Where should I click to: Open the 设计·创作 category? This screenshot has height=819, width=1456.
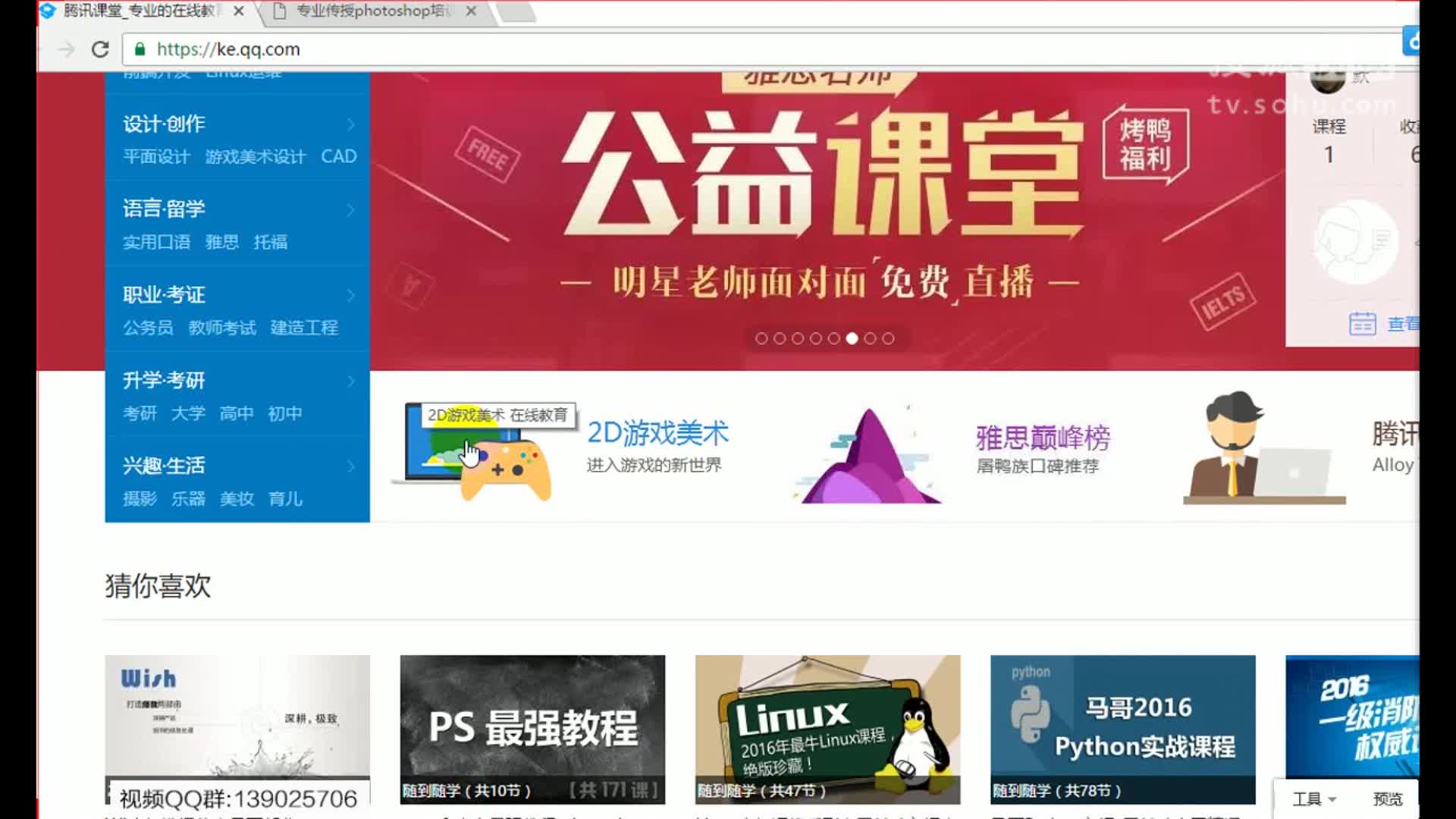tap(164, 124)
